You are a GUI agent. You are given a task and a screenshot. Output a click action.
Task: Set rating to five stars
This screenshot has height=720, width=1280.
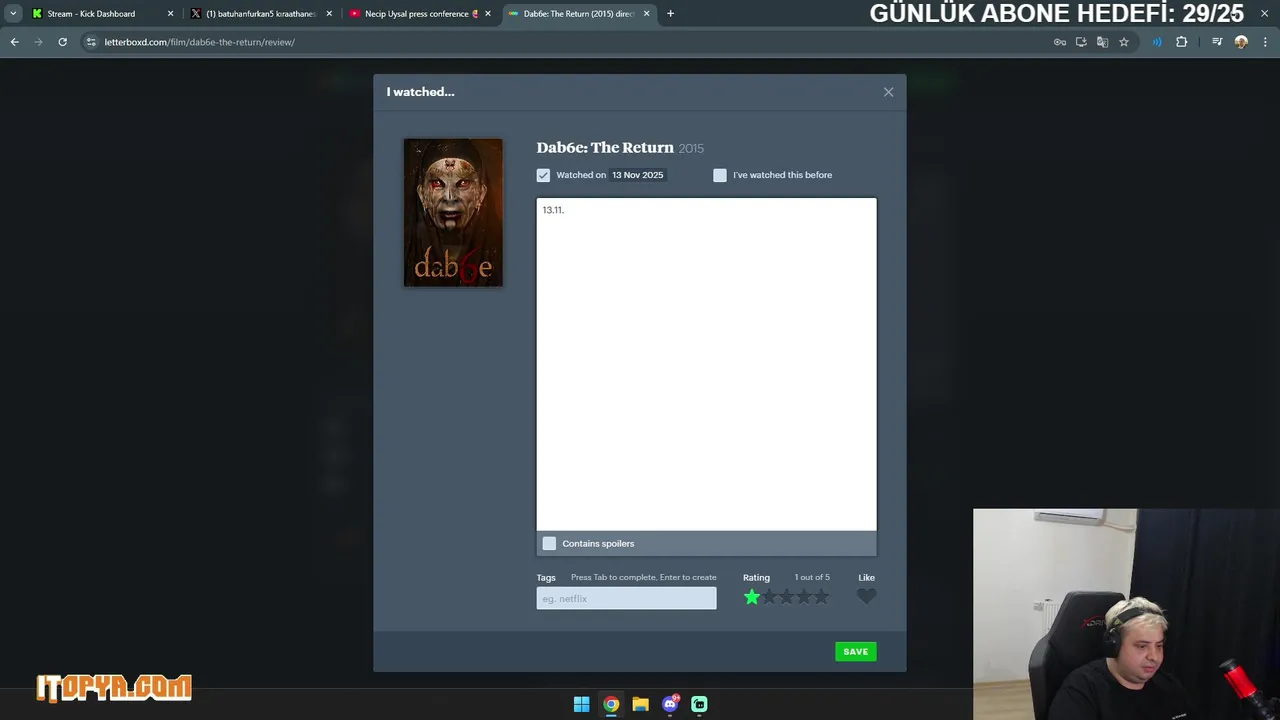tap(821, 597)
